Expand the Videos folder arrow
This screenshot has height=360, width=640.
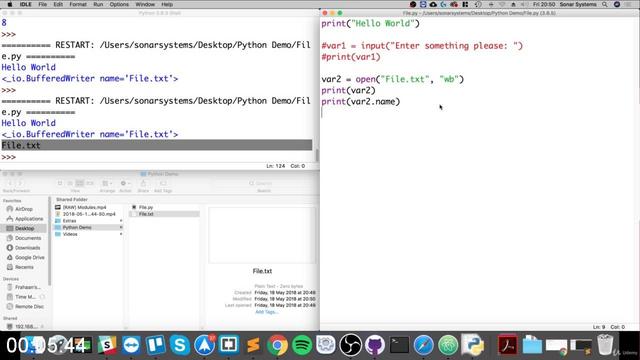click(121, 234)
